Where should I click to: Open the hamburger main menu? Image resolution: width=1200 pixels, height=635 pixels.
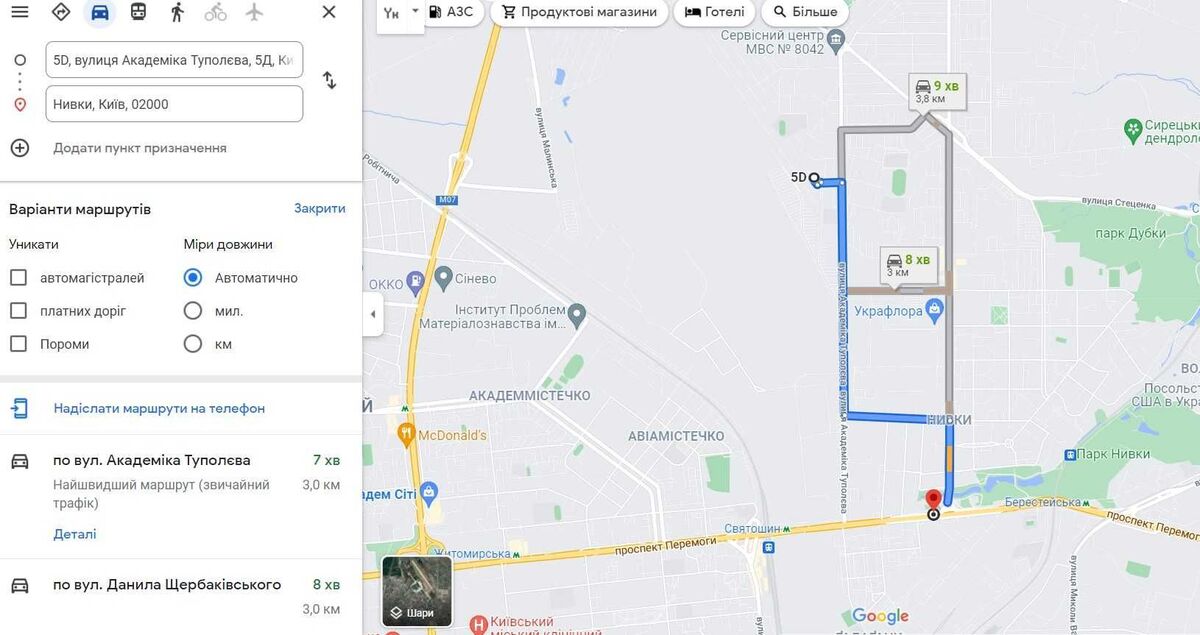point(19,12)
